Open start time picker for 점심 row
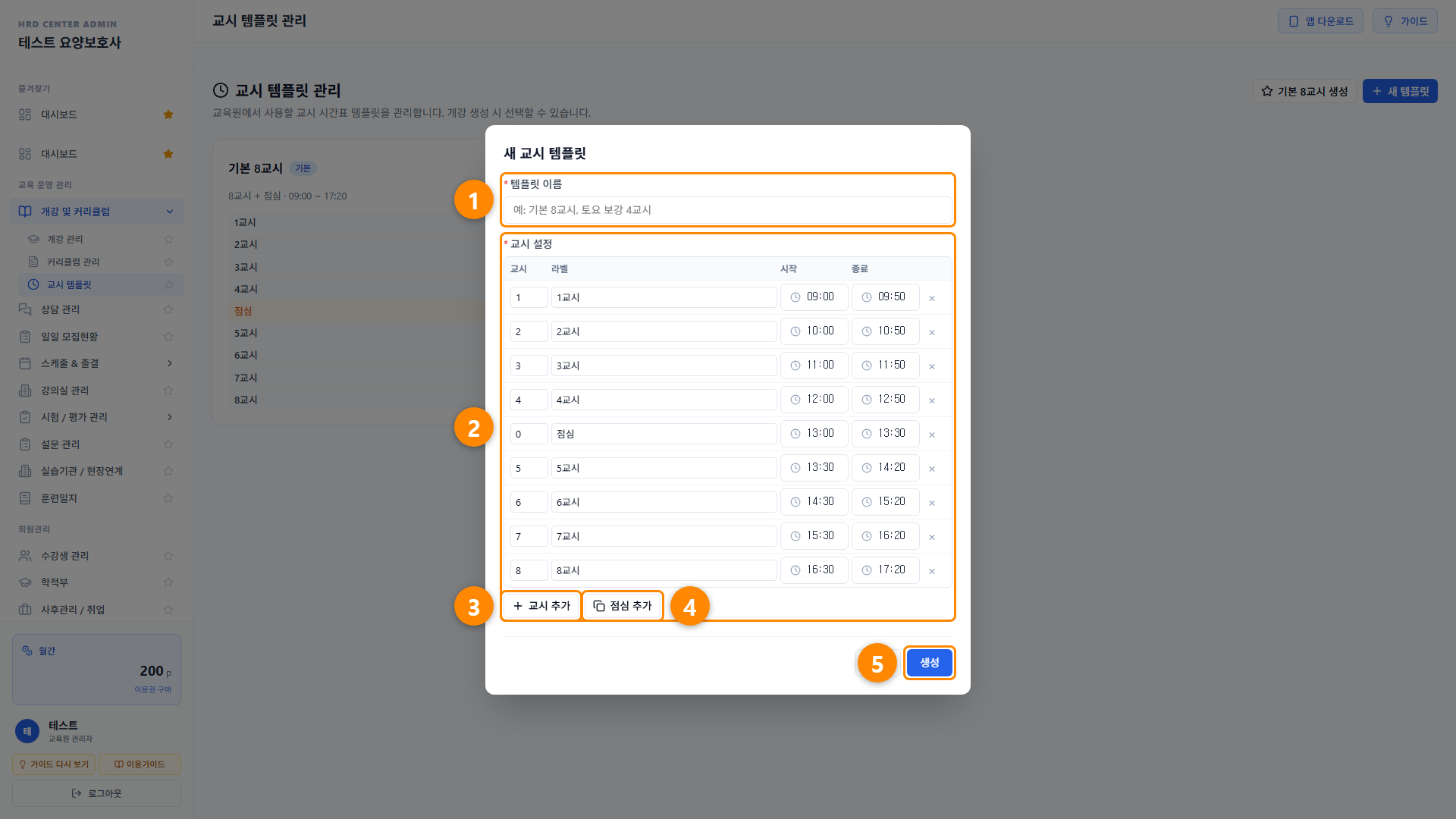Image resolution: width=1456 pixels, height=819 pixels. coord(814,434)
